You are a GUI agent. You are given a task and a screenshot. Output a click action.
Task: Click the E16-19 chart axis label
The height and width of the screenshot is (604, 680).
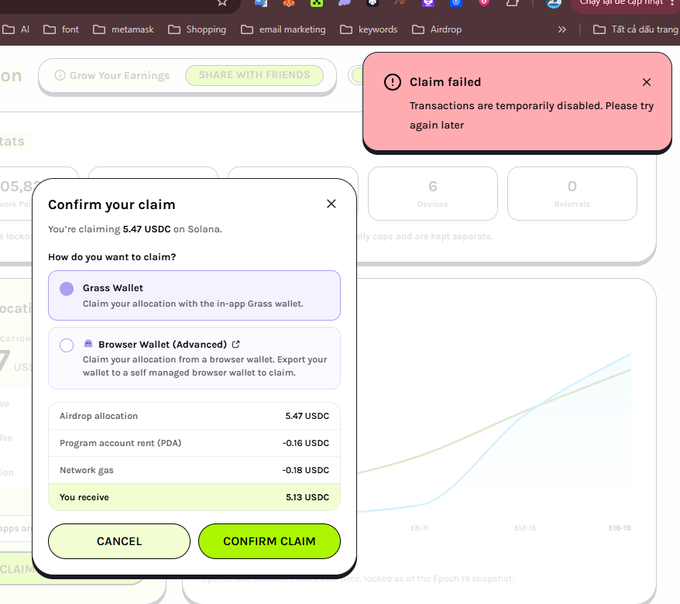coord(619,528)
